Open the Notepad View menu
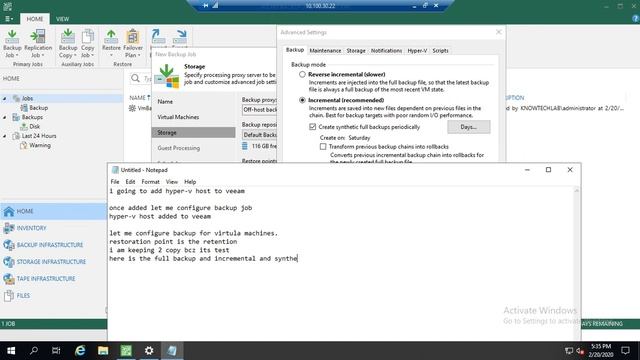This screenshot has height=360, width=640. [171, 182]
